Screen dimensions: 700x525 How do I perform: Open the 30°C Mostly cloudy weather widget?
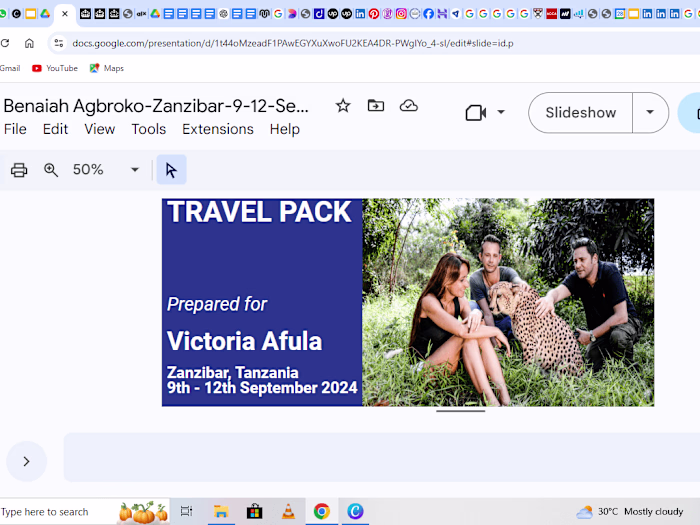629,512
